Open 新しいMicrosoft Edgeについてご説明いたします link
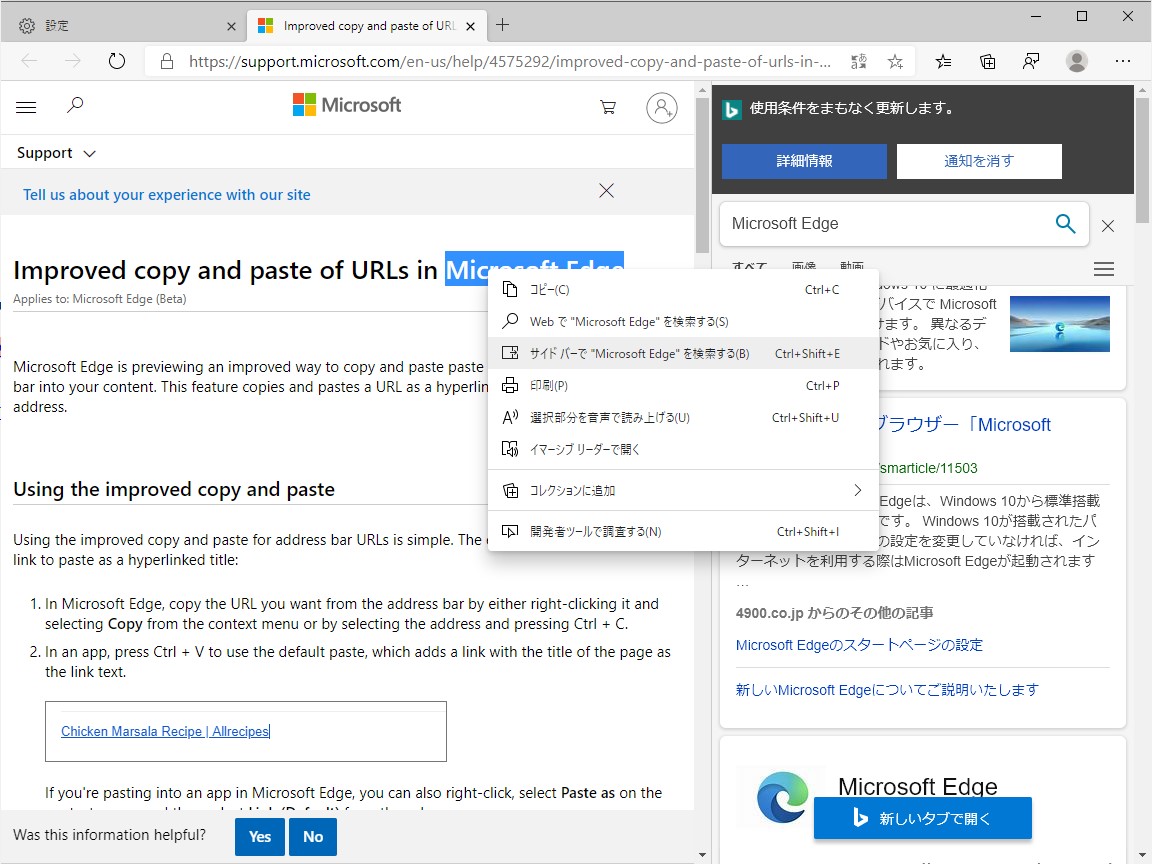The image size is (1152, 864). [x=887, y=690]
